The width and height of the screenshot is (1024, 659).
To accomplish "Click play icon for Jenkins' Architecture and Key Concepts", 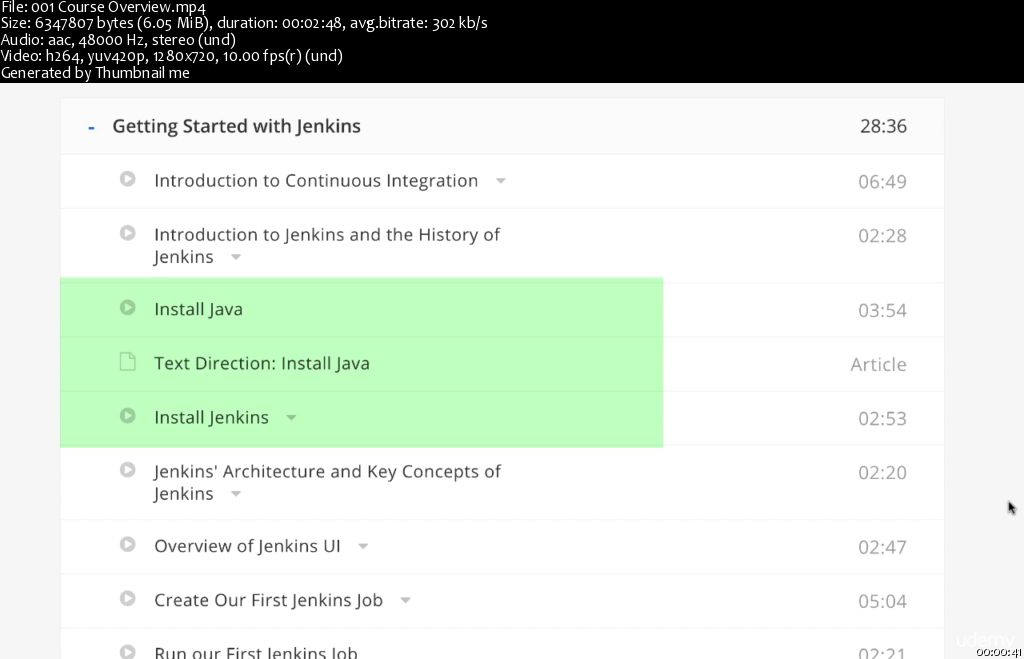I will pos(127,470).
